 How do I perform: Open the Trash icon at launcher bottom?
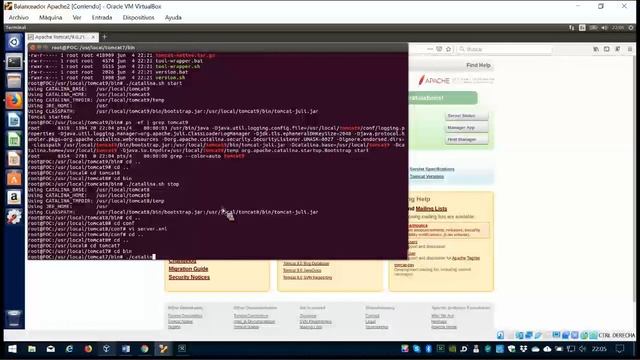coord(14,318)
